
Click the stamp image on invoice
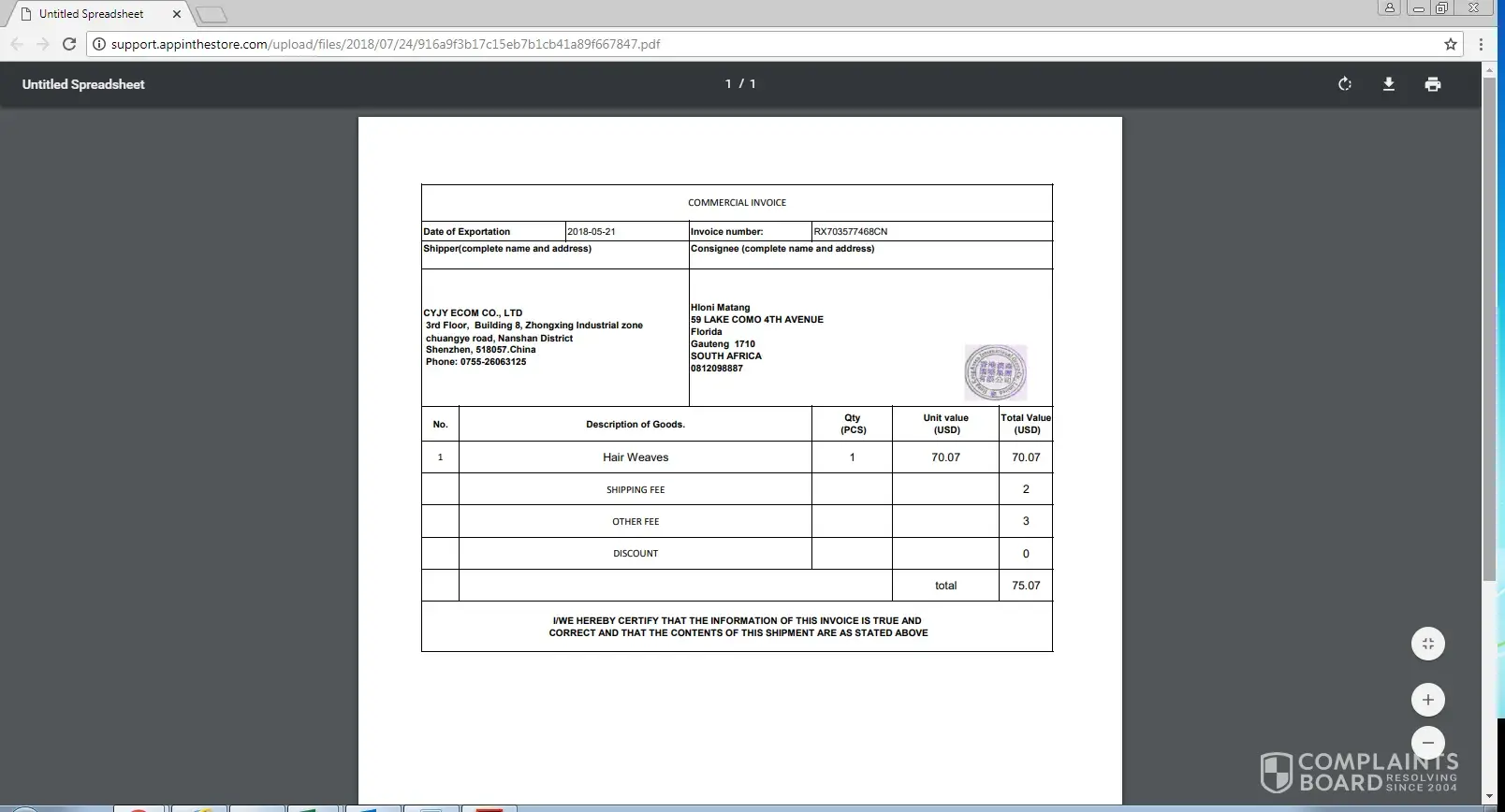coord(996,372)
